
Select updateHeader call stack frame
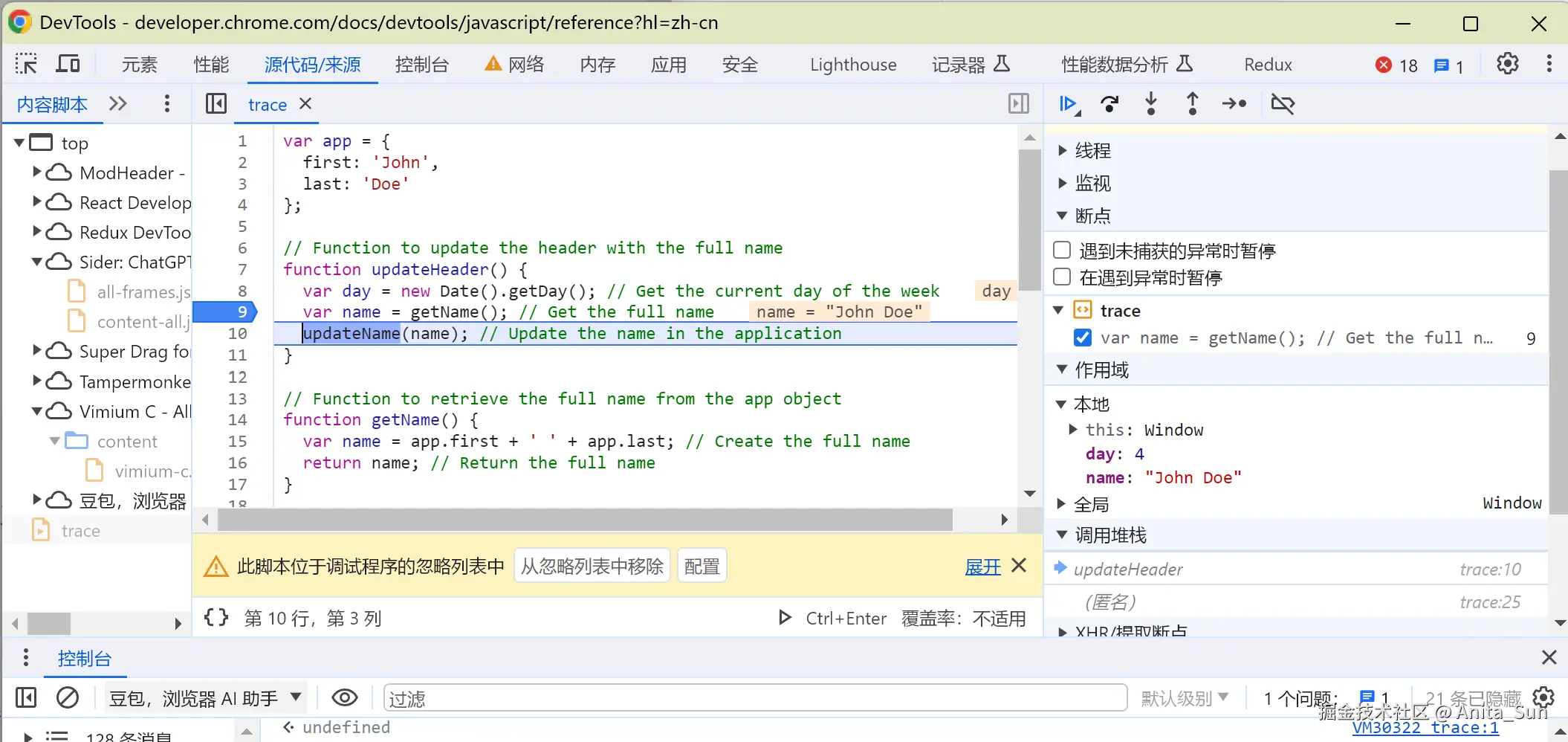(1296, 570)
